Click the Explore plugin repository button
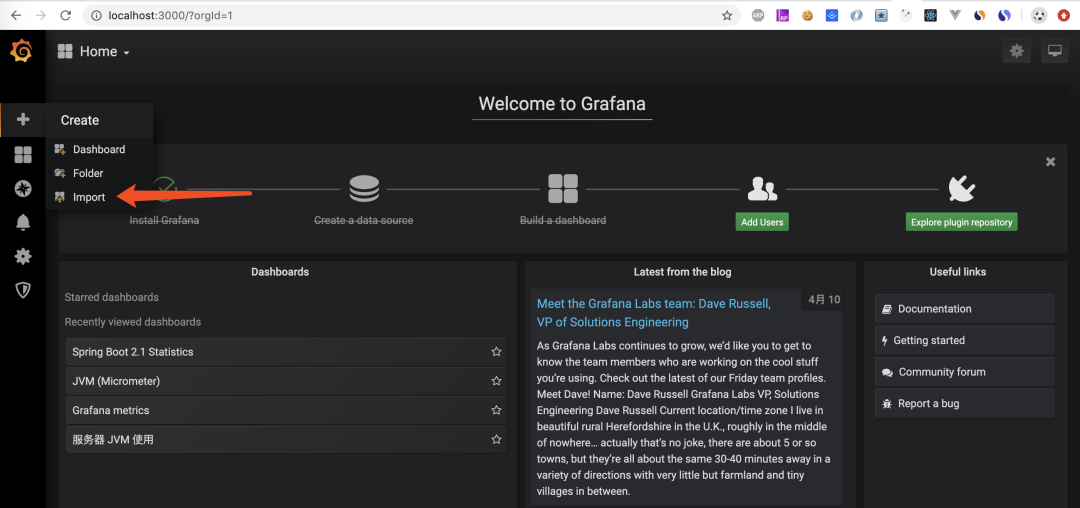Screen dimensions: 1080x508 [961, 222]
